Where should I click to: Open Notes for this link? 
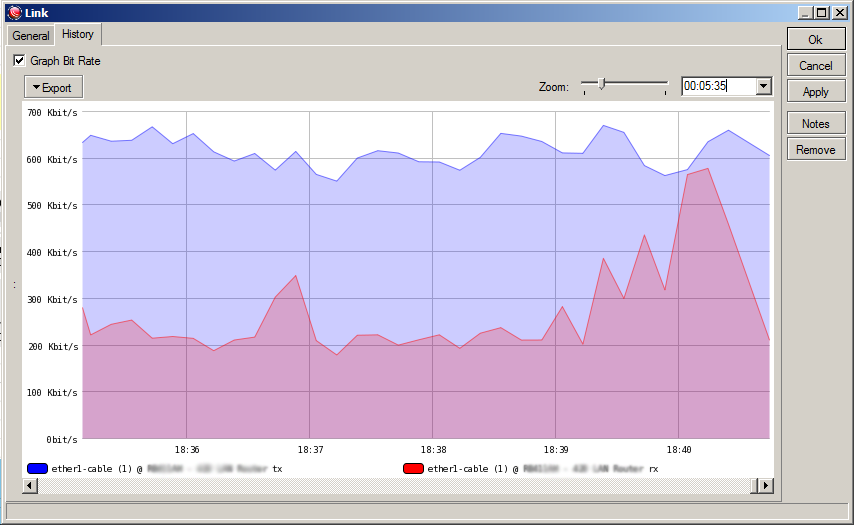click(815, 124)
